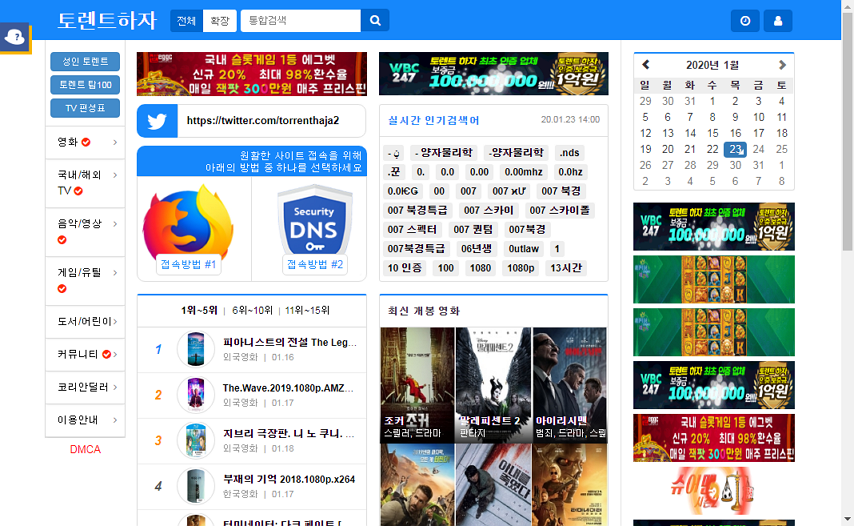This screenshot has width=854, height=526.
Task: Expand the 코리안딜러 sidebar item
Action: pyautogui.click(x=86, y=387)
